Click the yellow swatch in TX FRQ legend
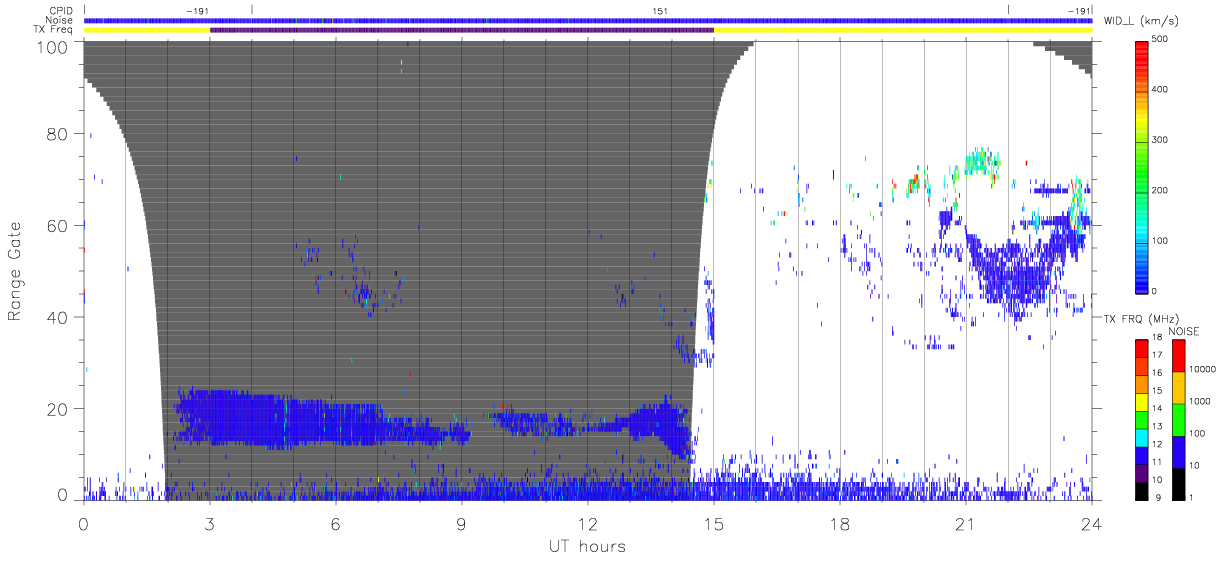The height and width of the screenshot is (567, 1228). pyautogui.click(x=1142, y=401)
